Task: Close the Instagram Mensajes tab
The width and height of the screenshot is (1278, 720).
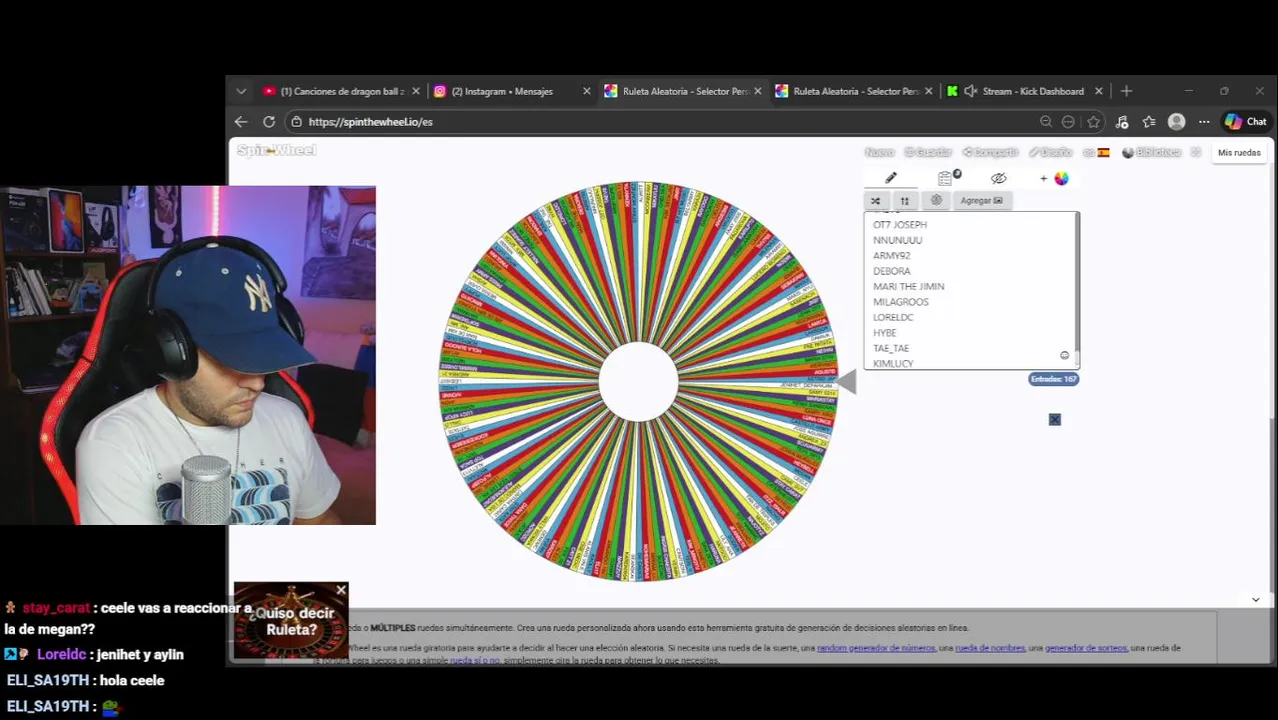Action: point(587,91)
